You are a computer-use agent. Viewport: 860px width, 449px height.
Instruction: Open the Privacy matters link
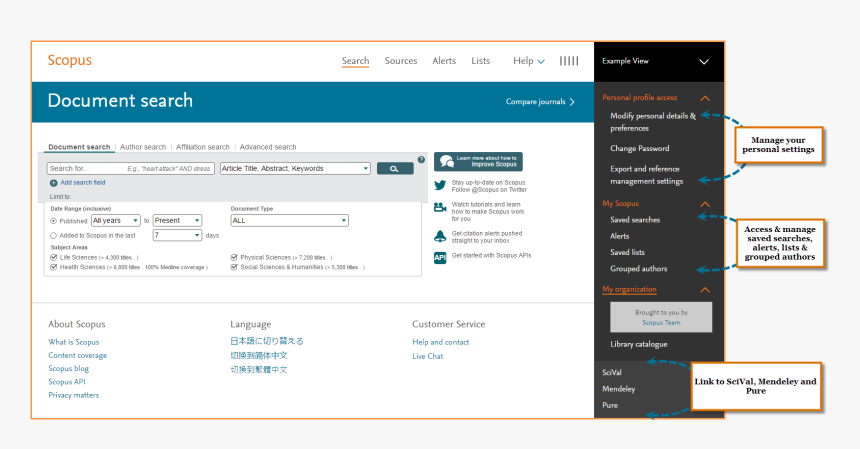click(73, 395)
